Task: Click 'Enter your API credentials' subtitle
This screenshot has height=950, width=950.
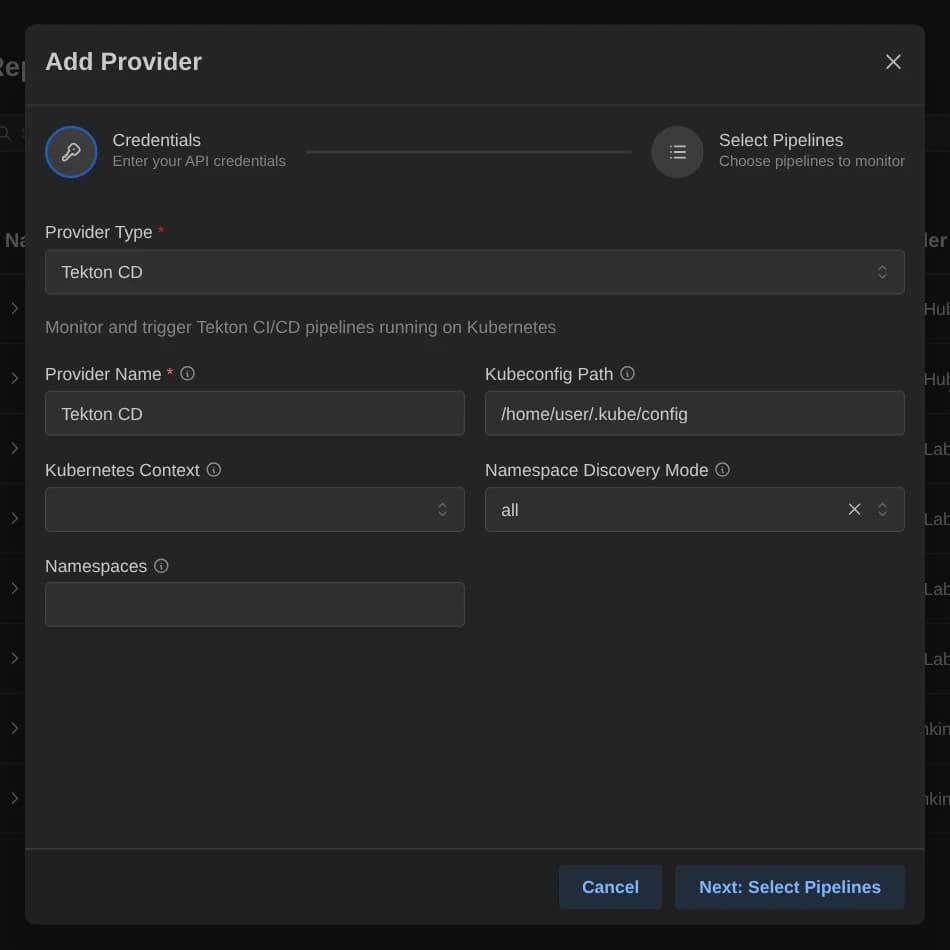Action: coord(199,161)
